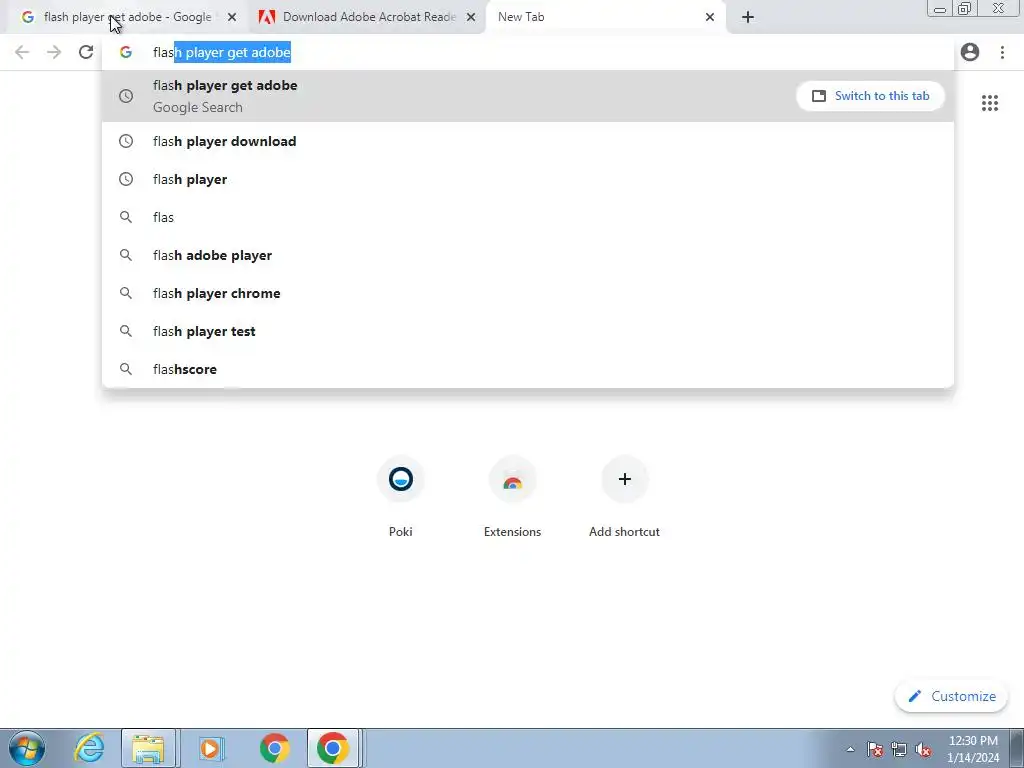The height and width of the screenshot is (768, 1024).
Task: Open Chrome's three-dot menu
Action: pos(1002,52)
